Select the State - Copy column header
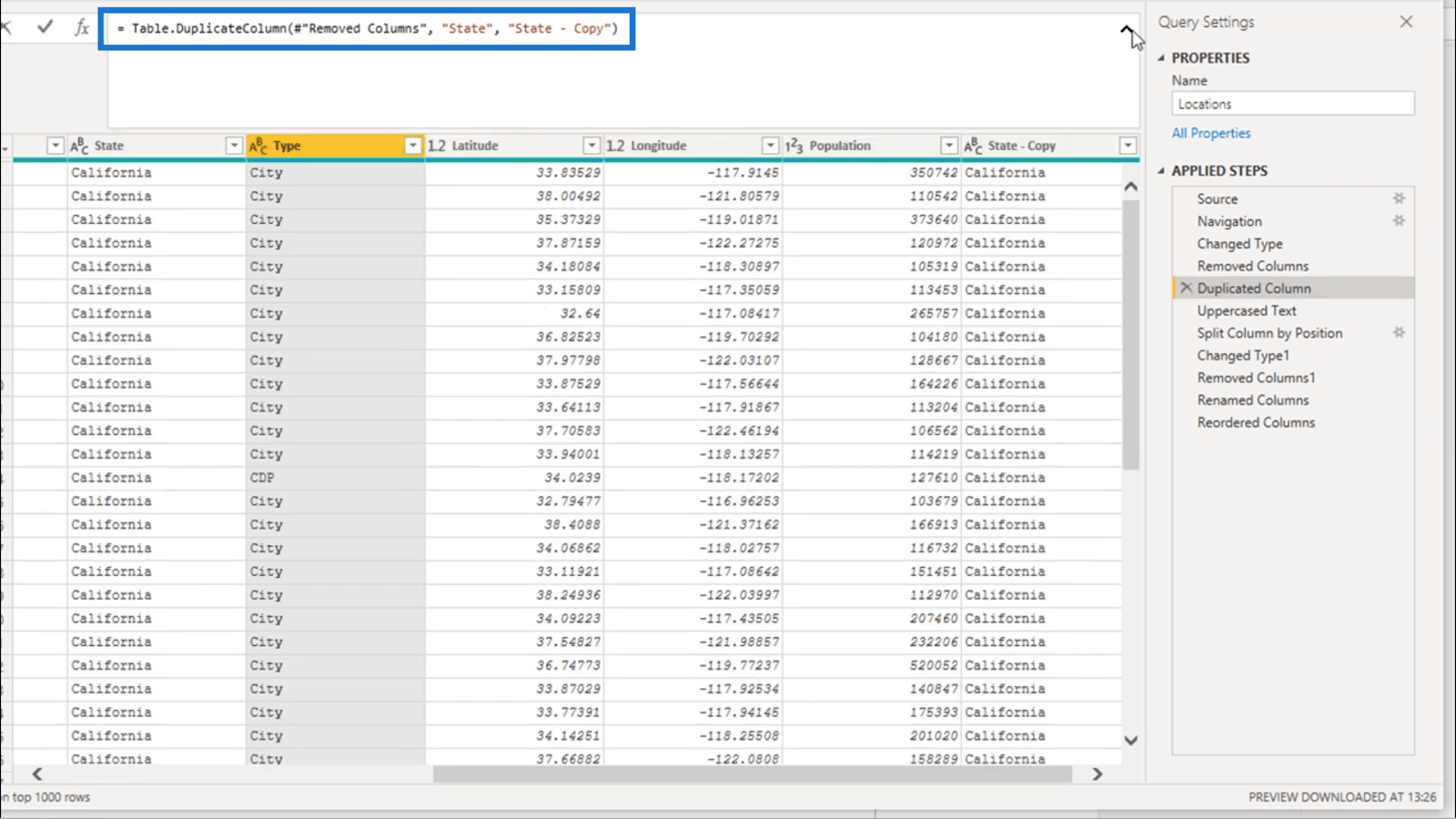Screen dimensions: 1456x819 [x=1050, y=146]
